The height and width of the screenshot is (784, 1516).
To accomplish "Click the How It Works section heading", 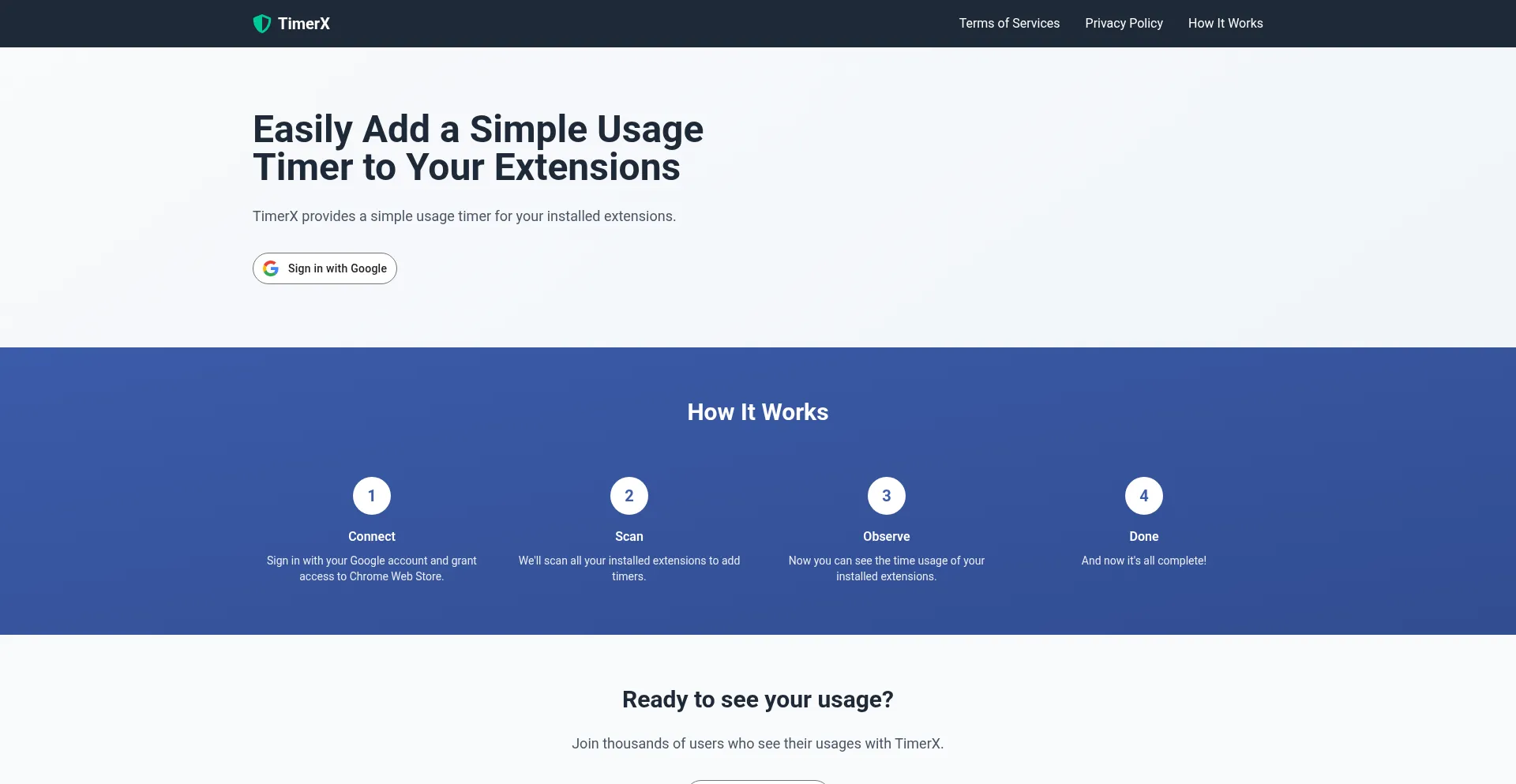I will pyautogui.click(x=758, y=412).
